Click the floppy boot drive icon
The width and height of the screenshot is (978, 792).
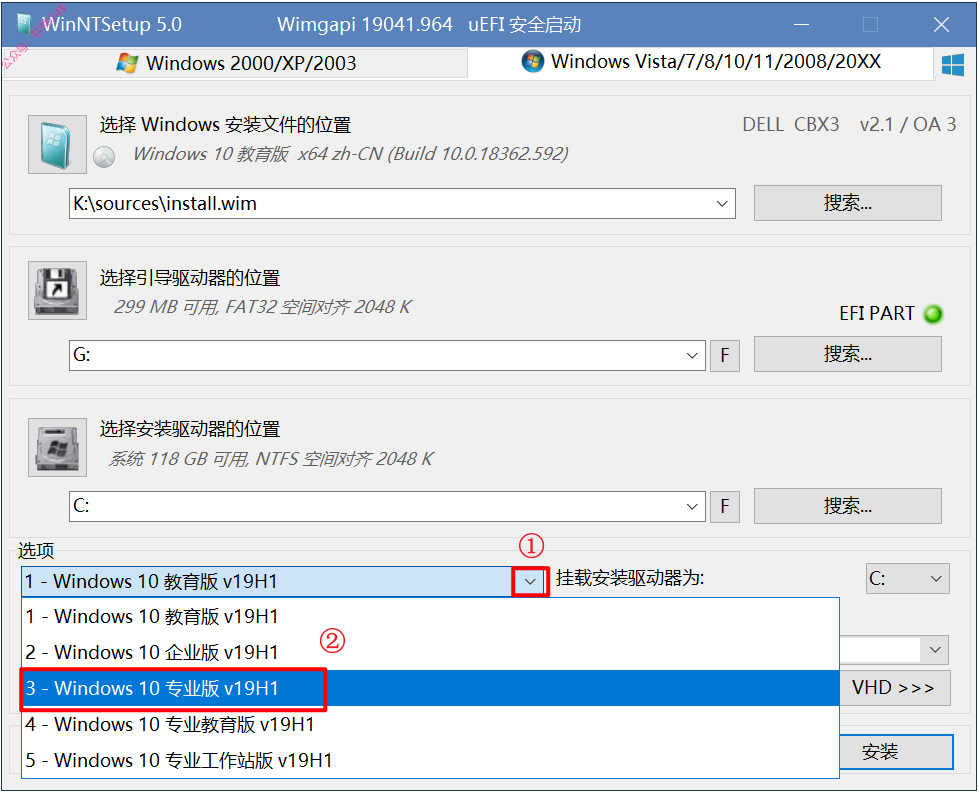tap(57, 291)
